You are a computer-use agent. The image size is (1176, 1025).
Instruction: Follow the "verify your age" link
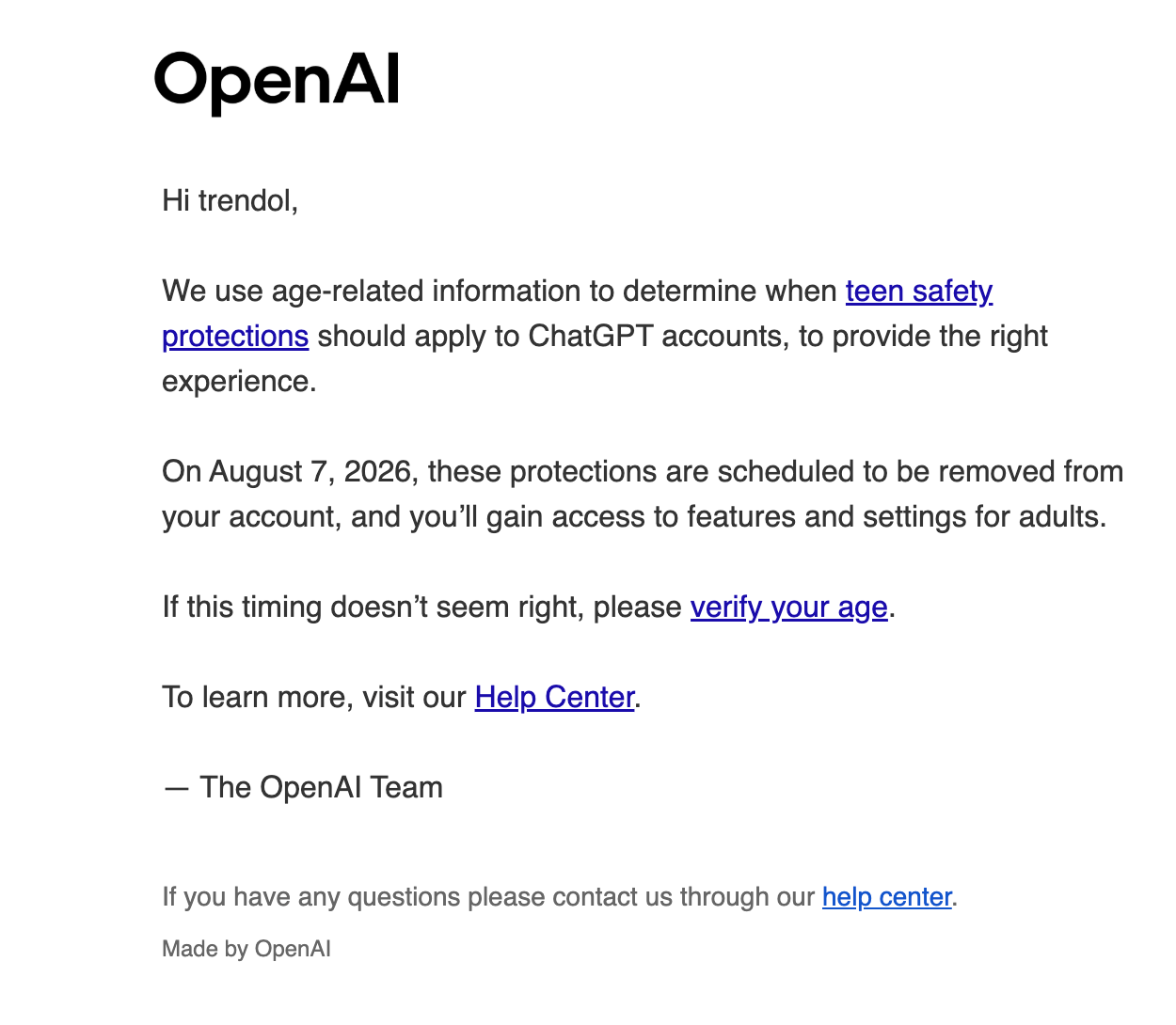(789, 607)
